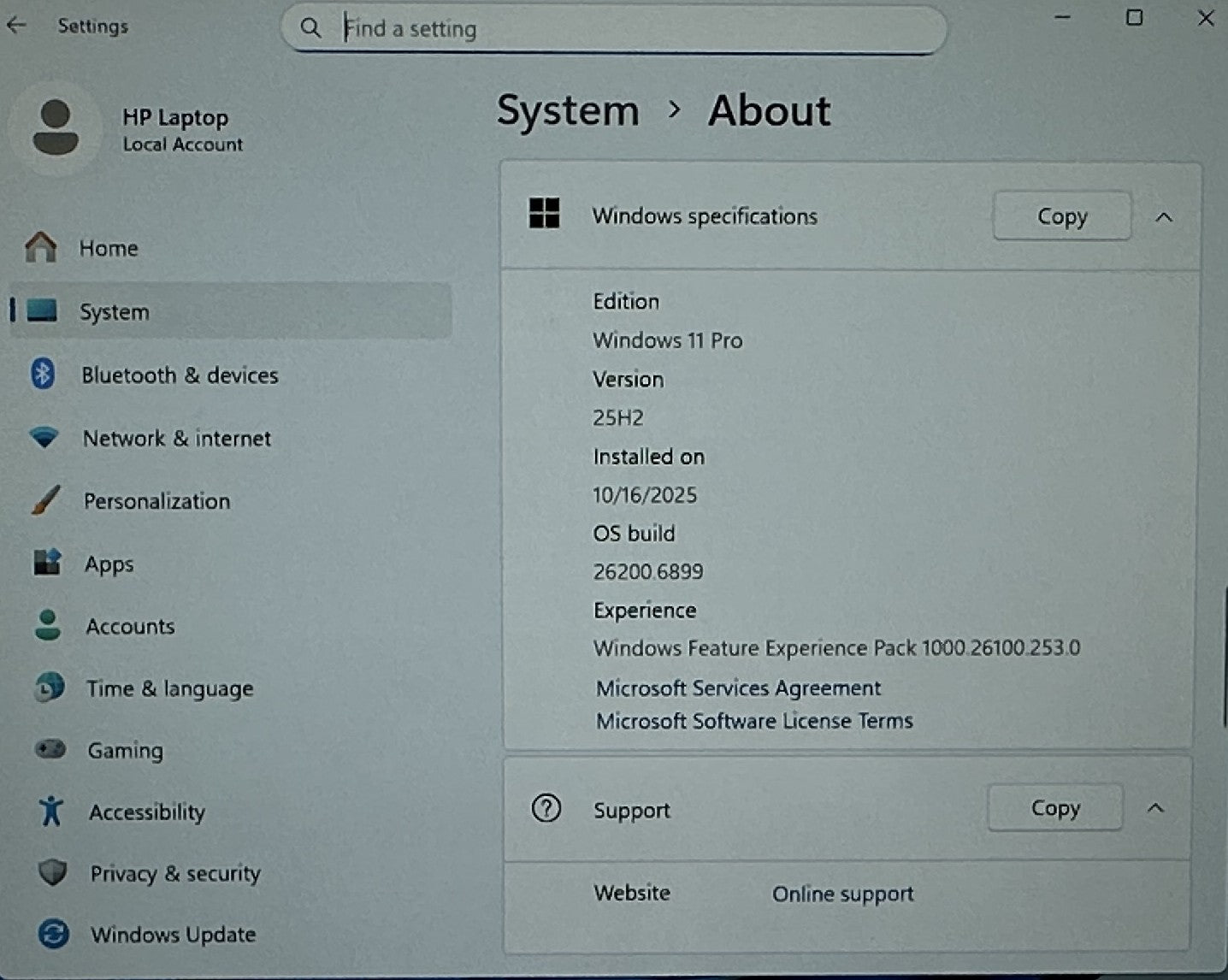1228x980 pixels.
Task: Click the Online support link
Action: coord(842,894)
